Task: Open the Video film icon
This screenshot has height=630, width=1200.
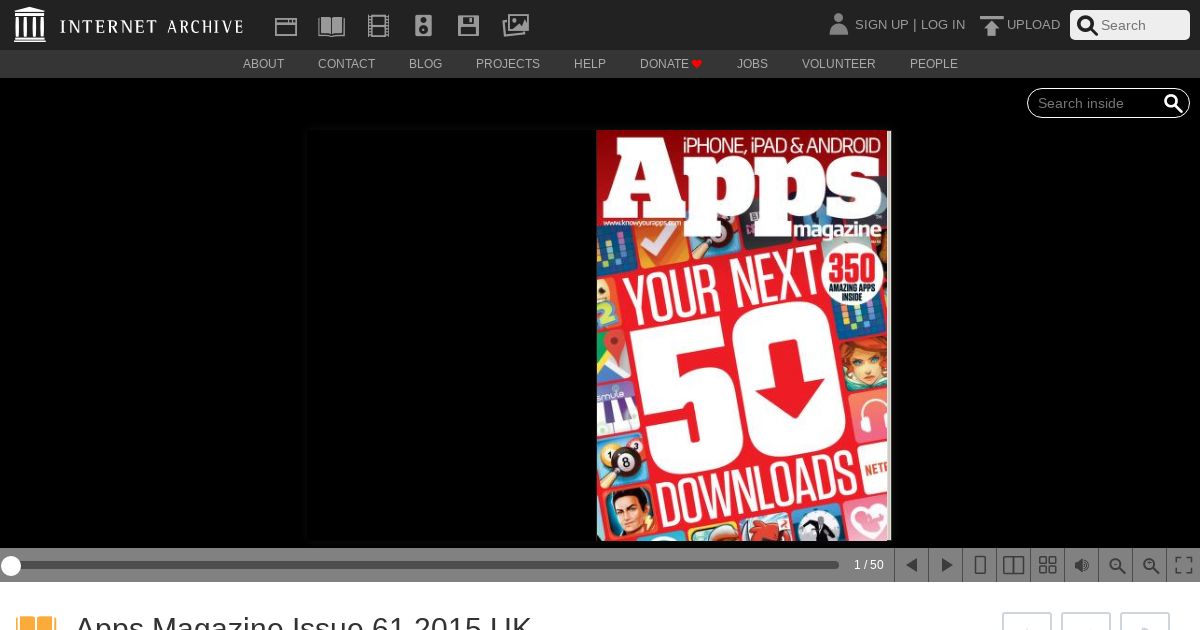Action: click(x=378, y=26)
